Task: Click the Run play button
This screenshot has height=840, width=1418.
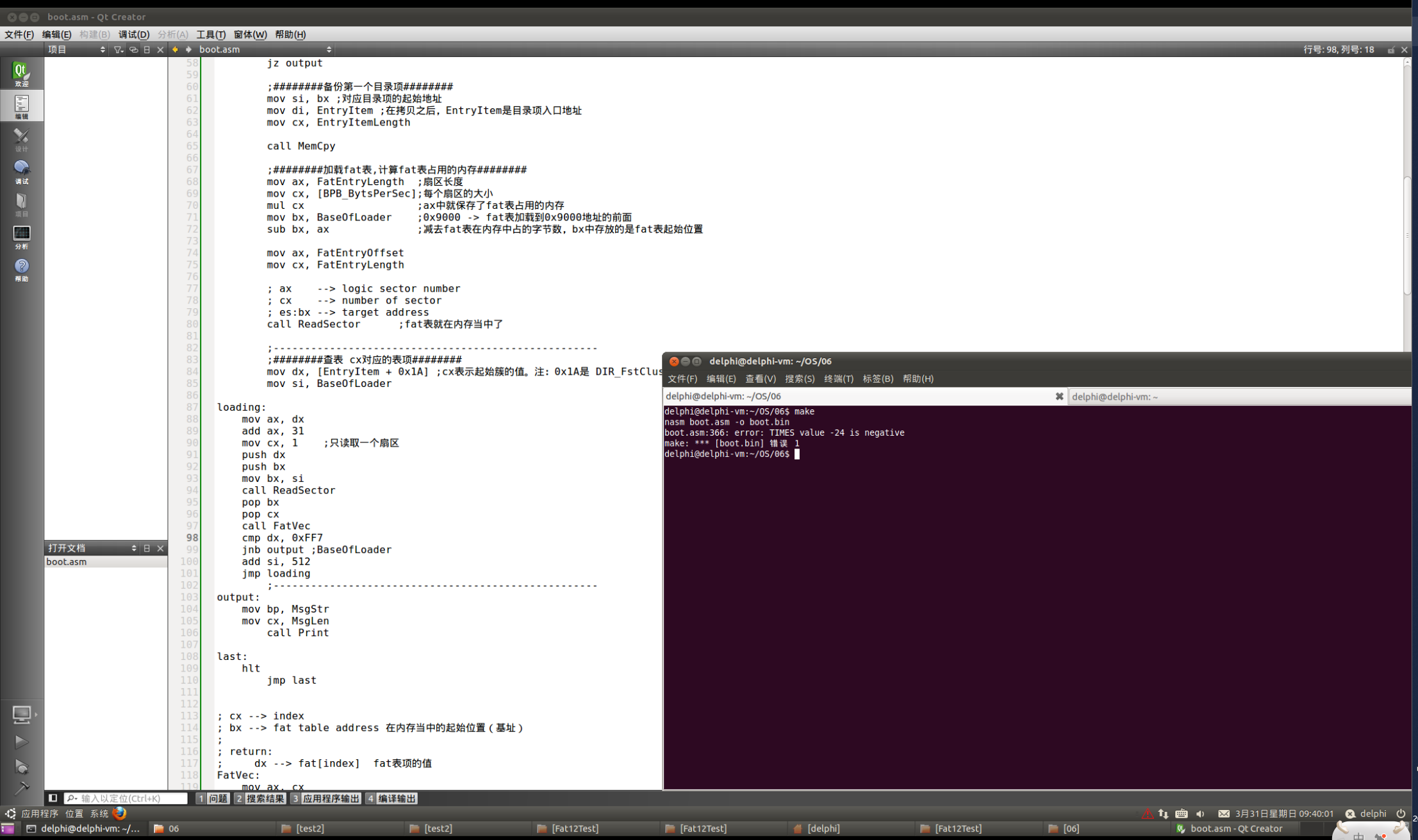Action: click(x=21, y=741)
